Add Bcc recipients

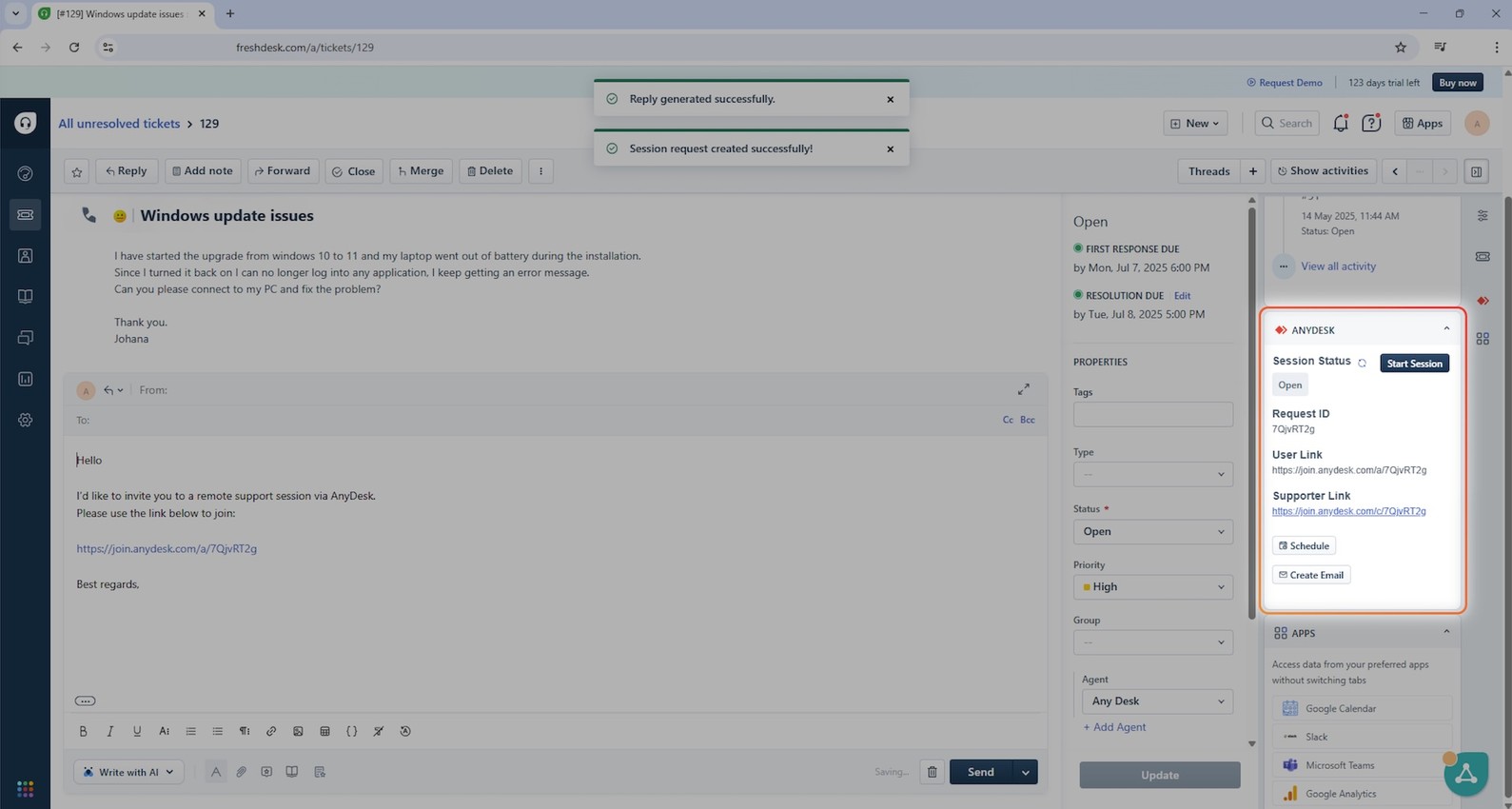tap(1028, 420)
